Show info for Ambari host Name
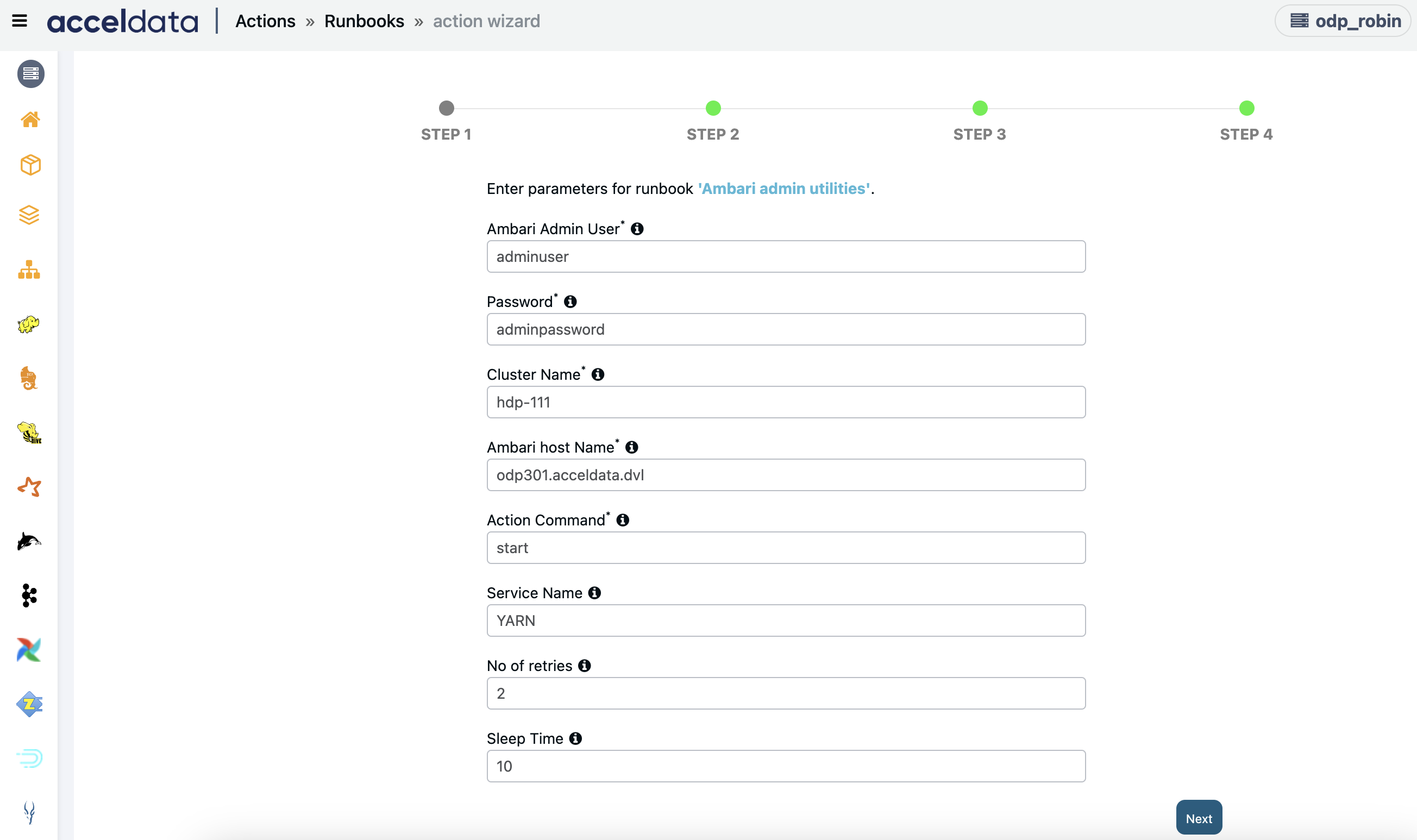The height and width of the screenshot is (840, 1417). tap(632, 447)
